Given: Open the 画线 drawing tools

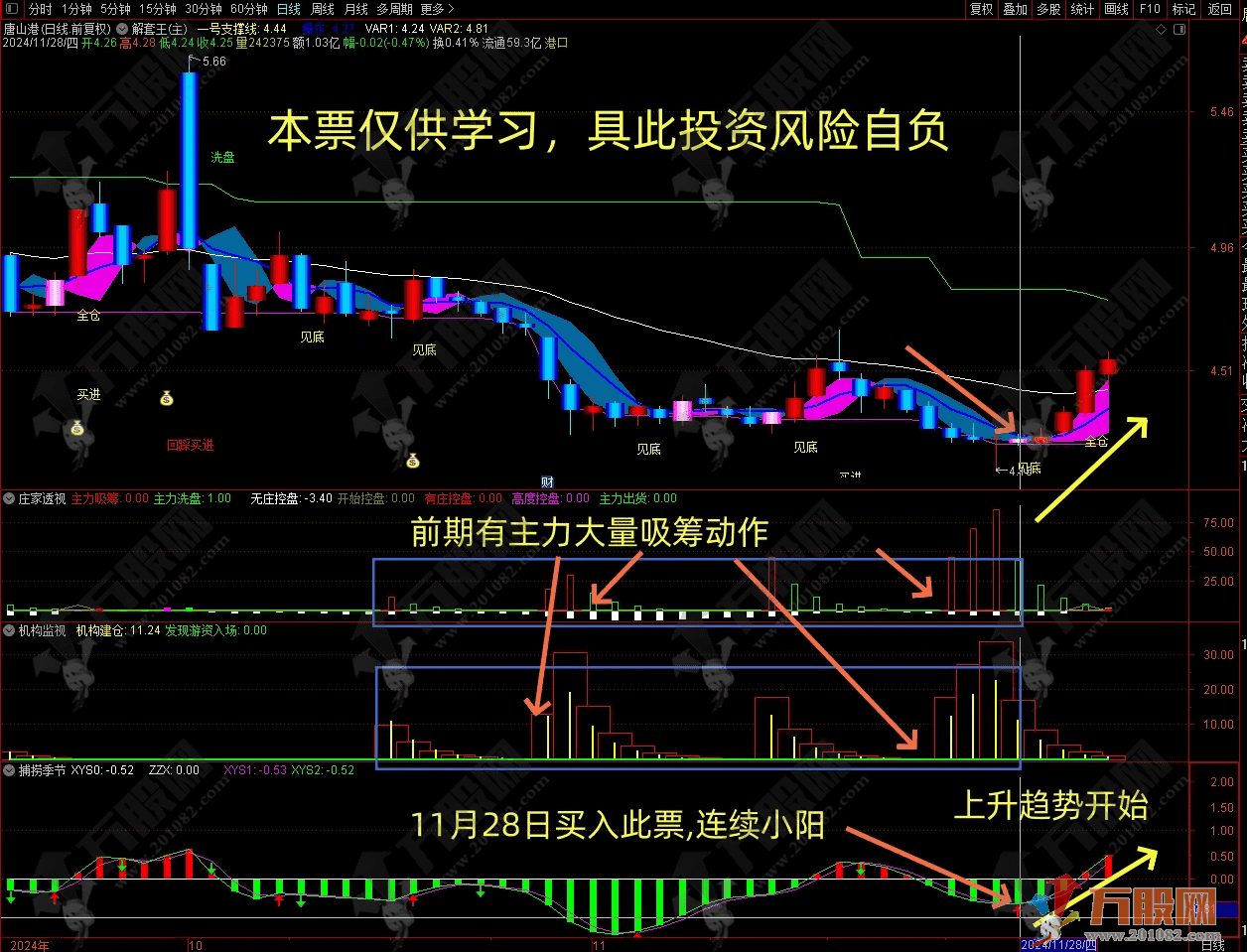Looking at the screenshot, I should 1117,9.
